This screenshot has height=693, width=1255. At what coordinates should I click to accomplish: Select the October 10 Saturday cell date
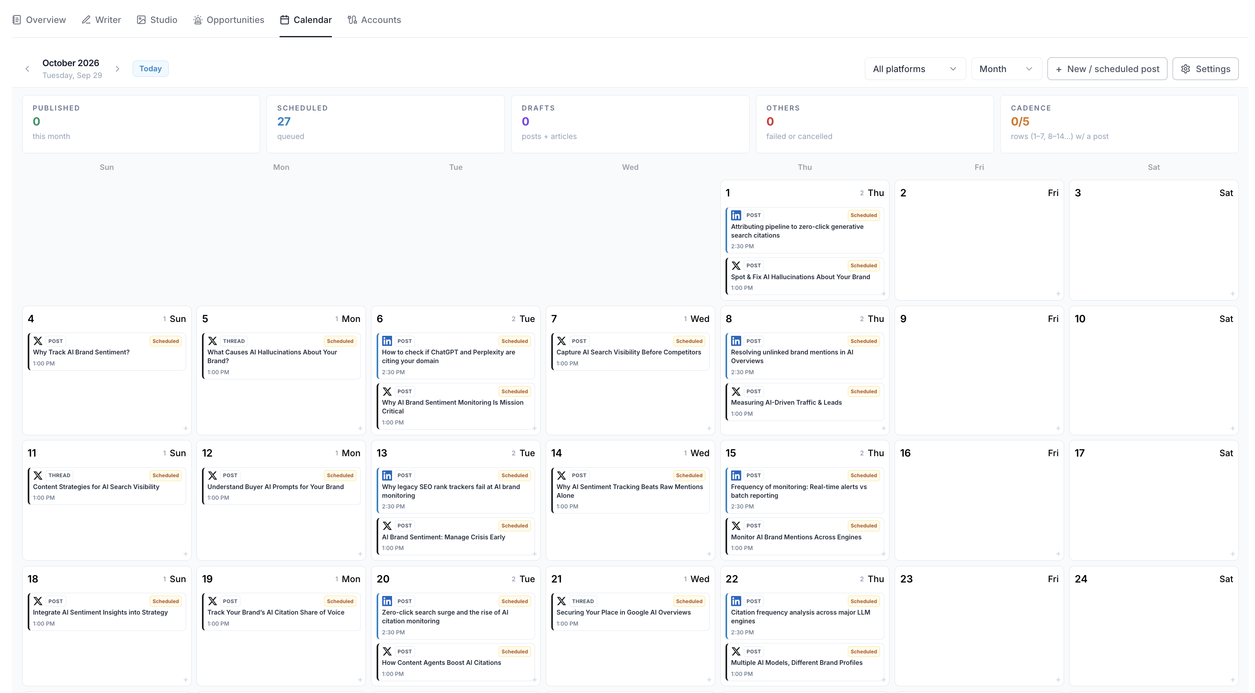coord(1080,319)
